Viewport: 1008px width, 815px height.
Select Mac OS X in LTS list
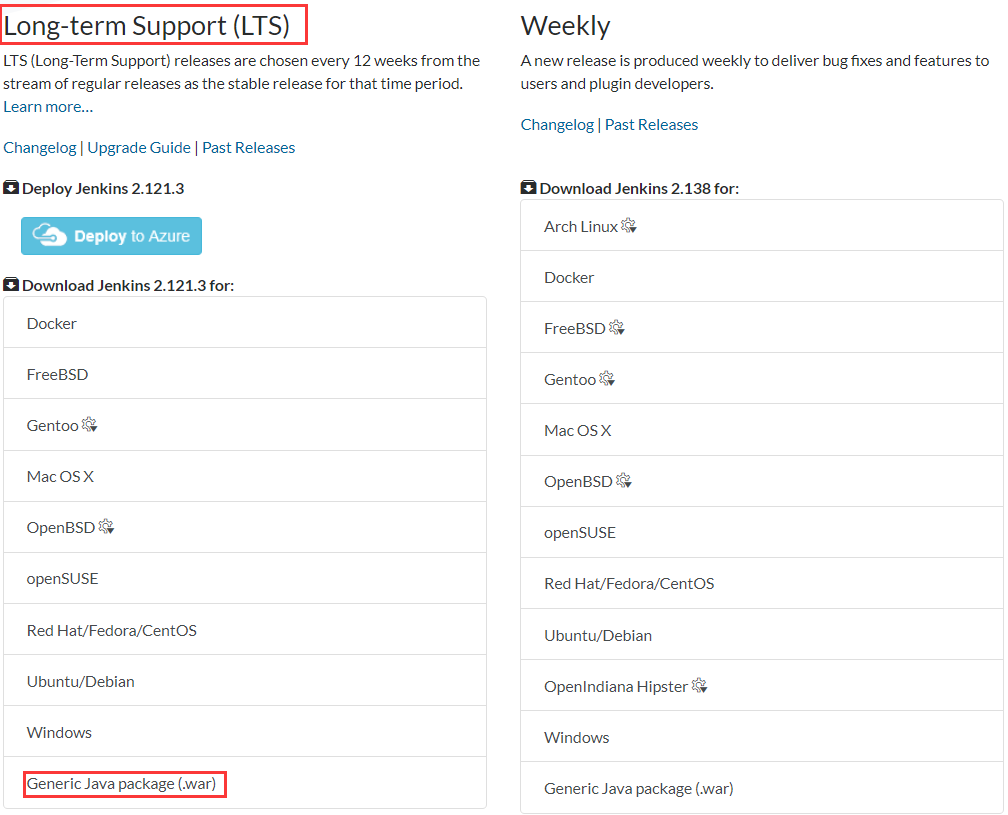[244, 476]
